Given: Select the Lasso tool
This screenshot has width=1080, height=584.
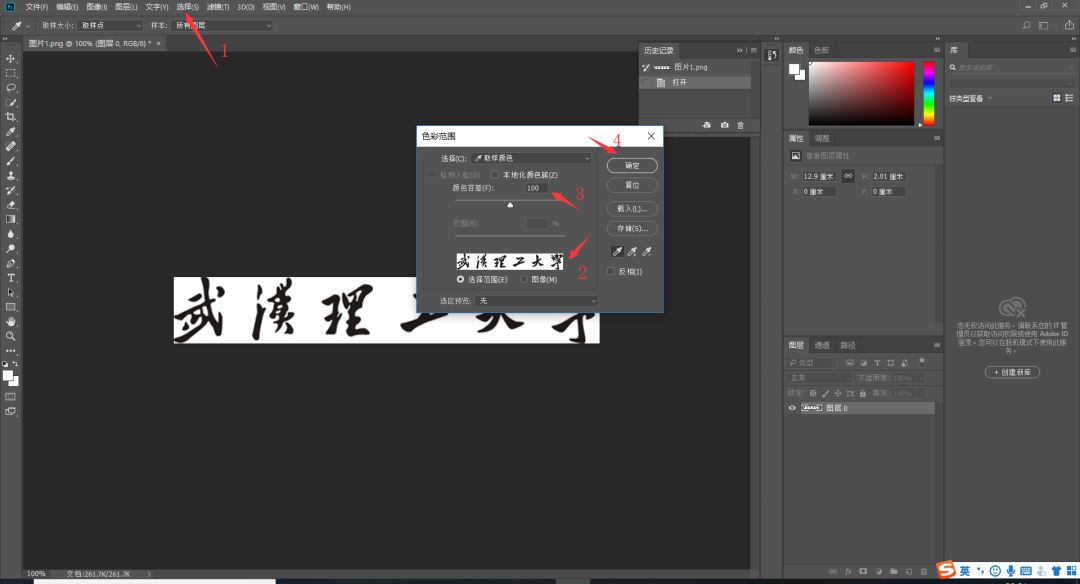Looking at the screenshot, I should 10,88.
